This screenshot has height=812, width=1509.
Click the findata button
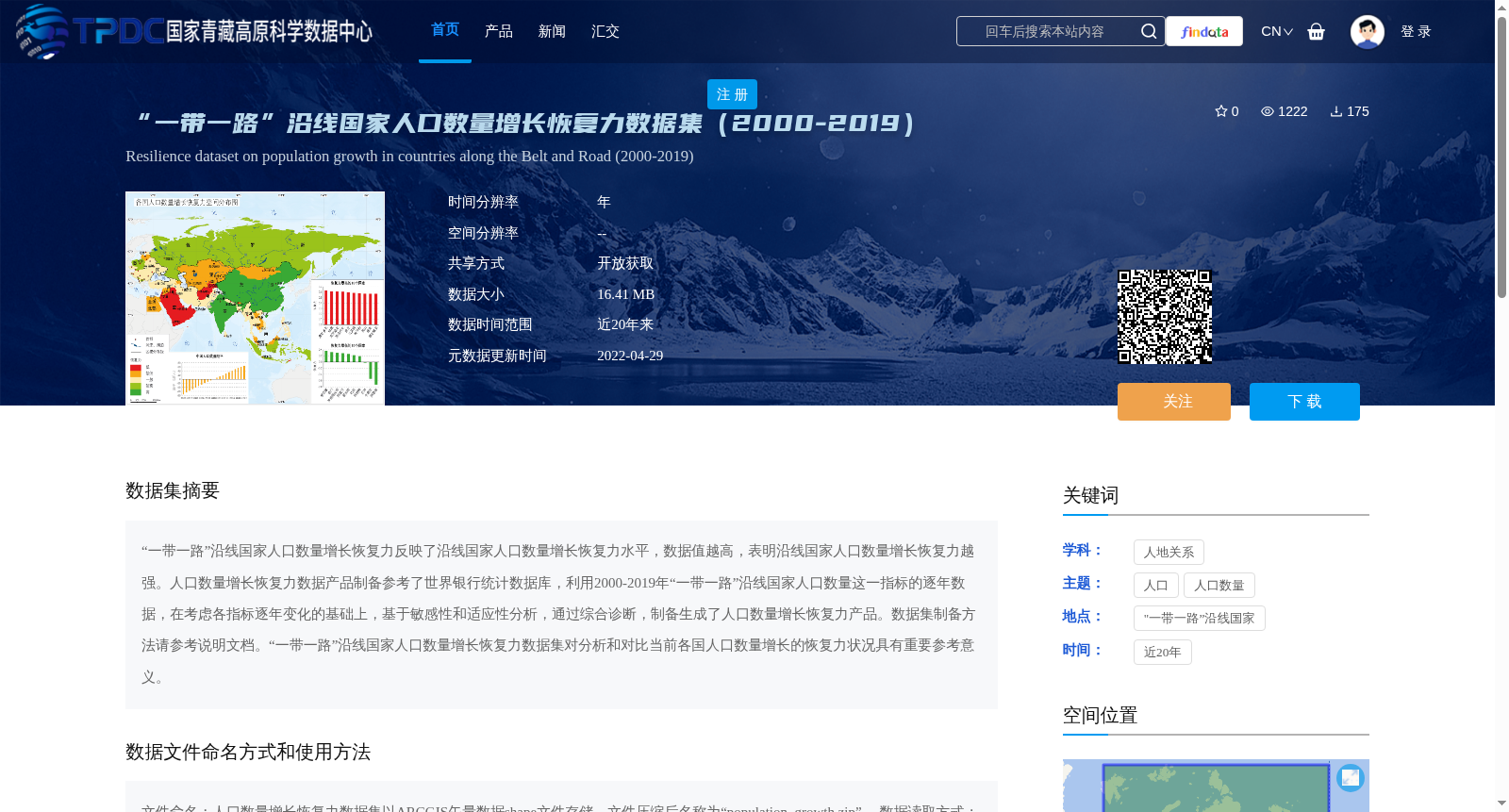point(1204,31)
